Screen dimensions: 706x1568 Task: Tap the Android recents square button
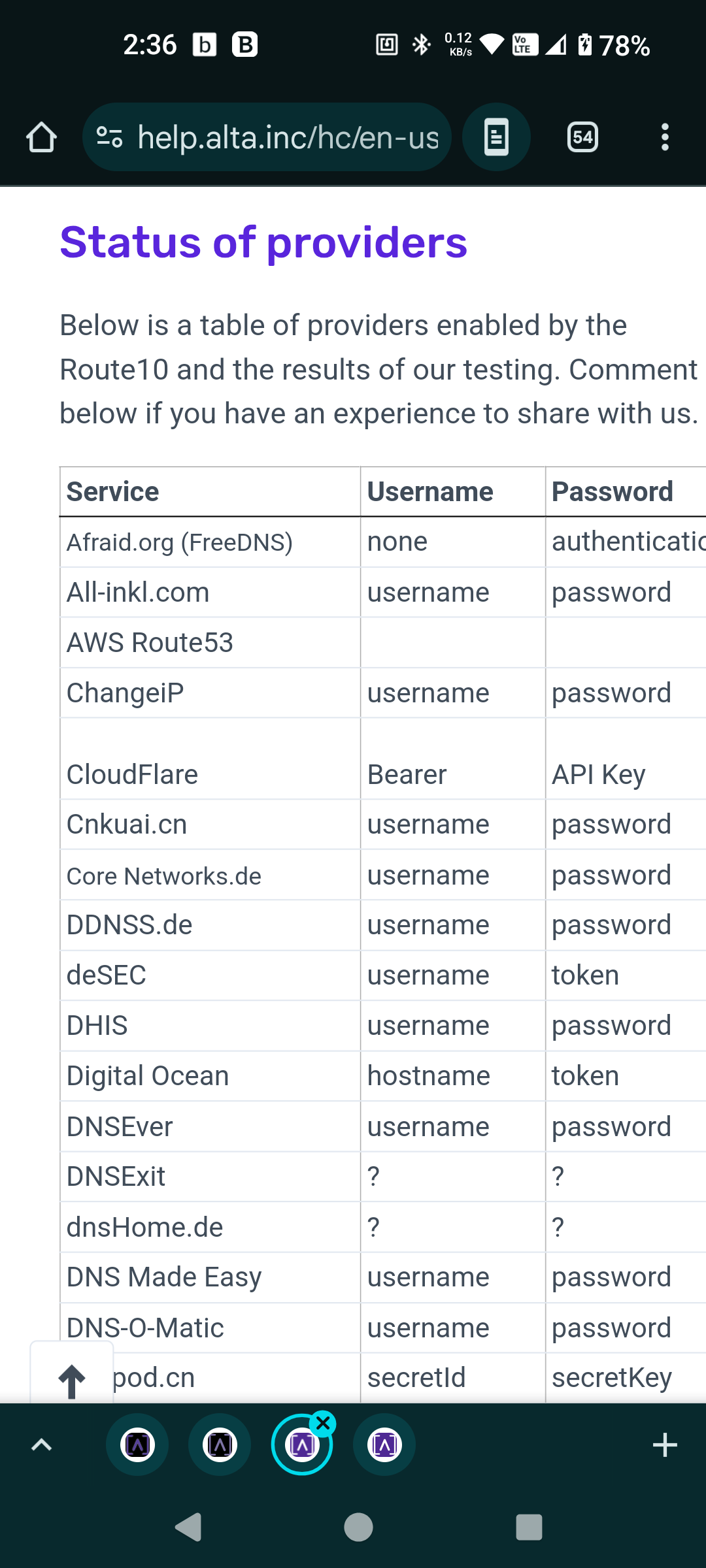529,1527
